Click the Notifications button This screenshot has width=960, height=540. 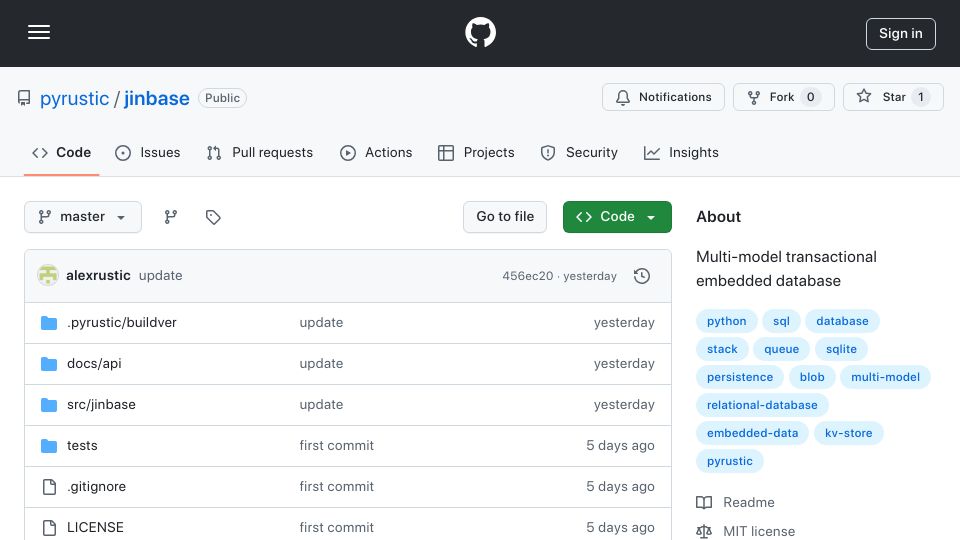663,97
